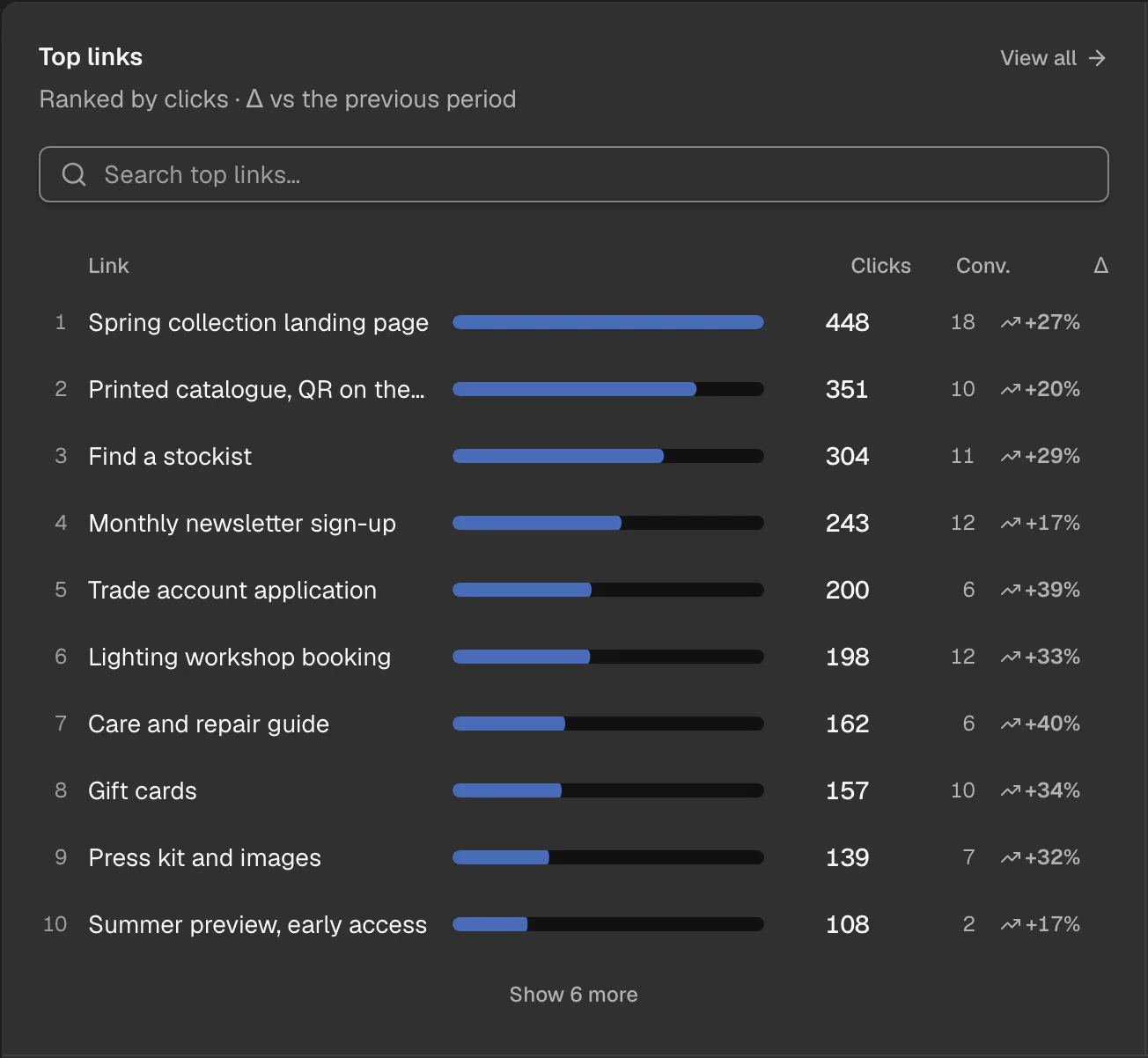Click the 448 clicks value
Image resolution: width=1148 pixels, height=1058 pixels.
pos(847,323)
